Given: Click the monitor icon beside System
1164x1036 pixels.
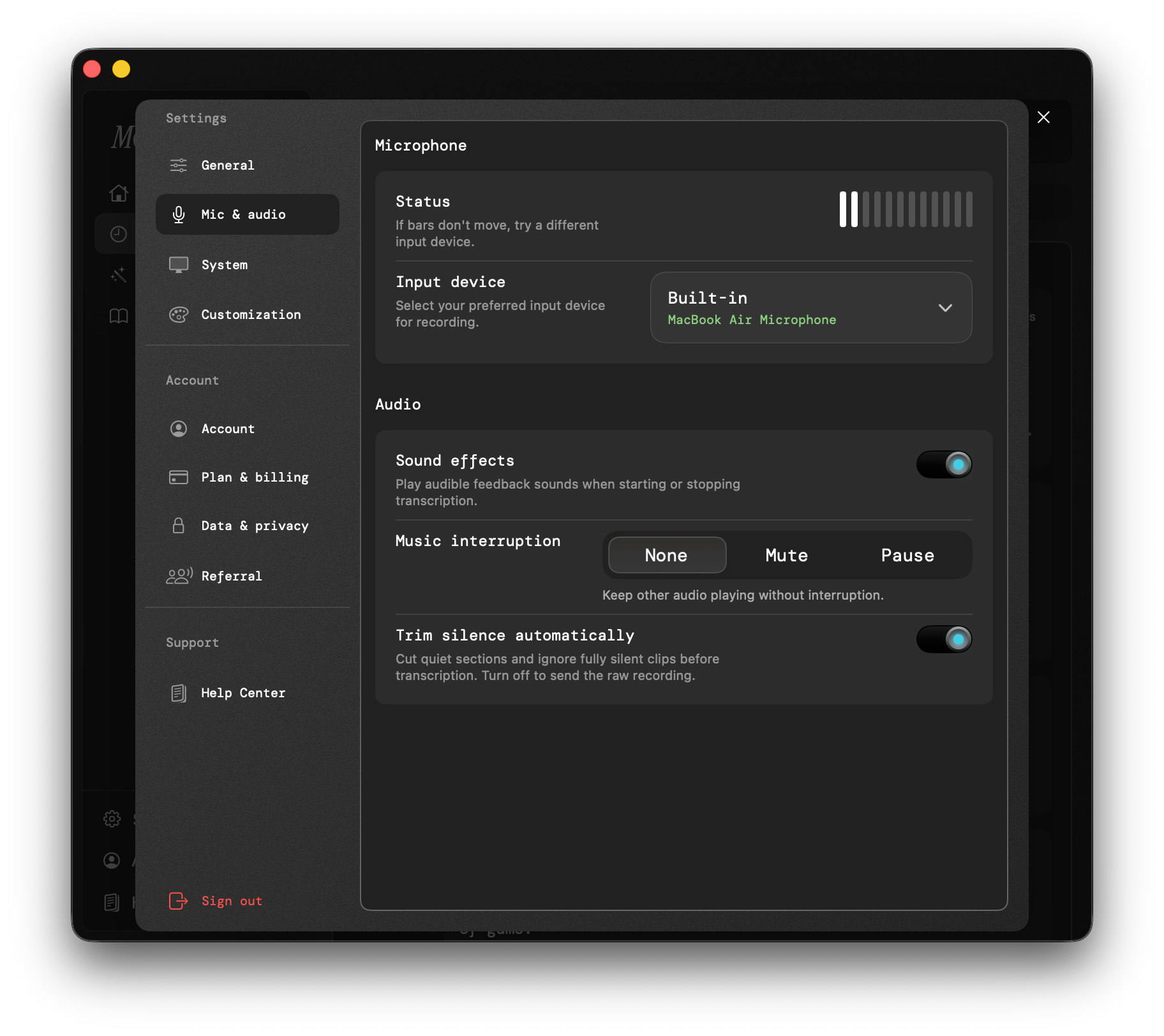Looking at the screenshot, I should 179,265.
